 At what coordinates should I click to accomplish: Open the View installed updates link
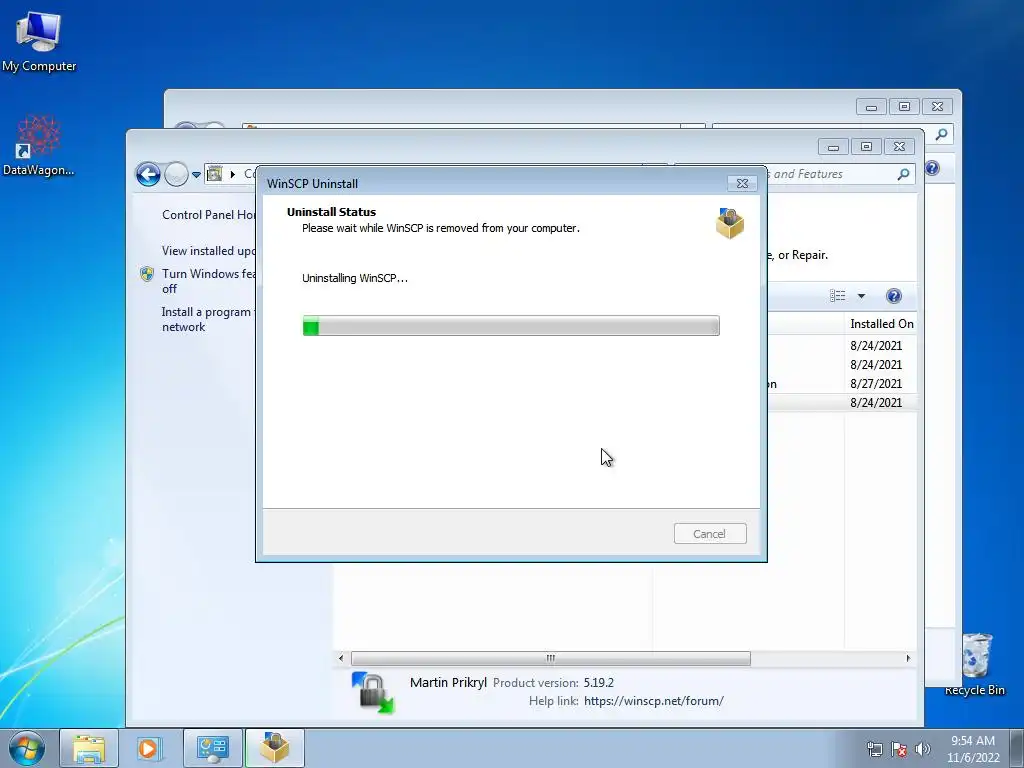208,251
